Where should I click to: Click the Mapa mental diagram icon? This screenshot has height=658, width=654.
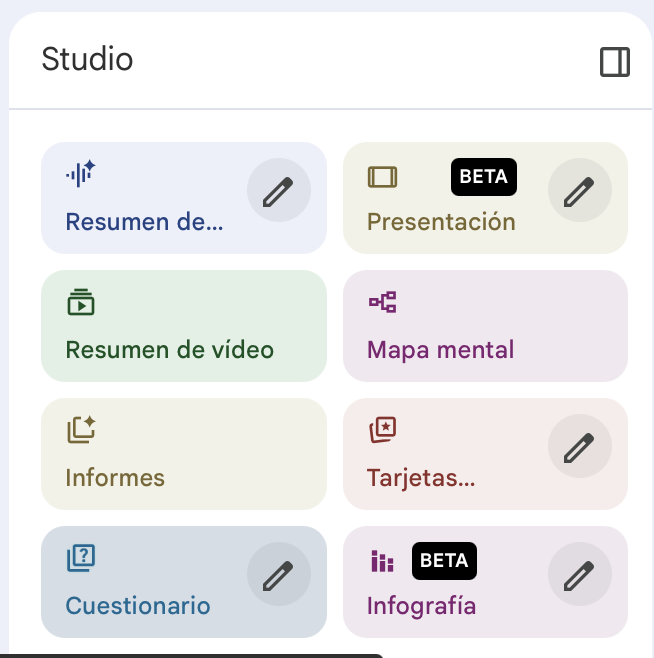pos(382,302)
